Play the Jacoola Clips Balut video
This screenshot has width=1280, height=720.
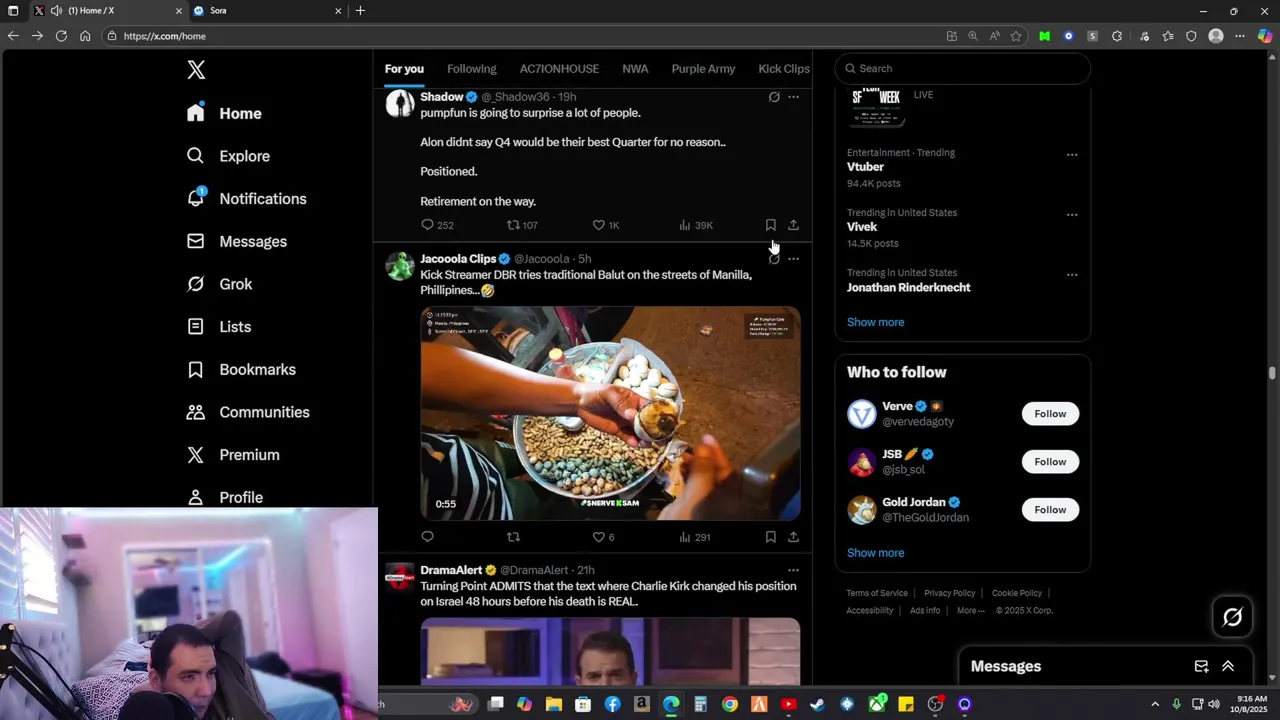point(610,413)
